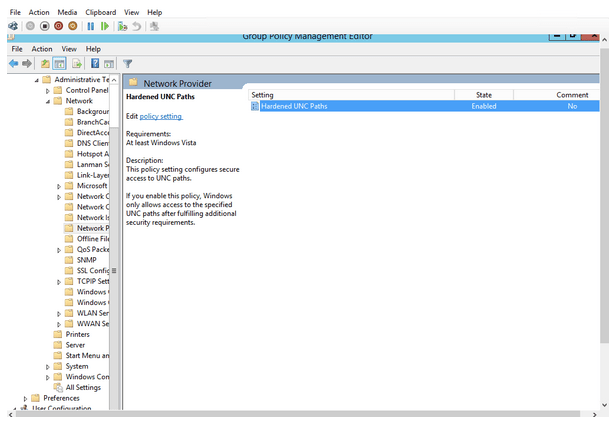Click the blue Help question mark icon
The image size is (613, 421).
[95, 63]
